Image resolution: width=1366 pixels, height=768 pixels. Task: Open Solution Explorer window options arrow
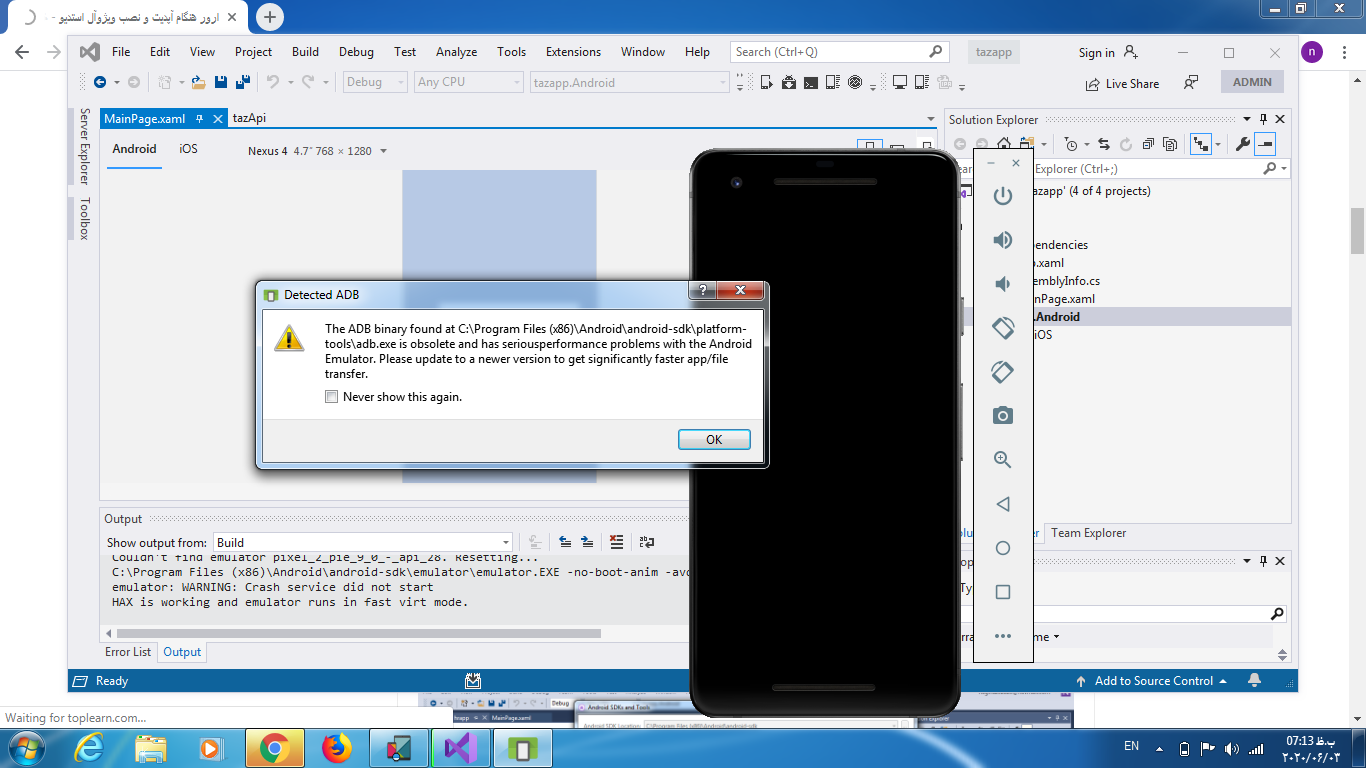[1246, 119]
